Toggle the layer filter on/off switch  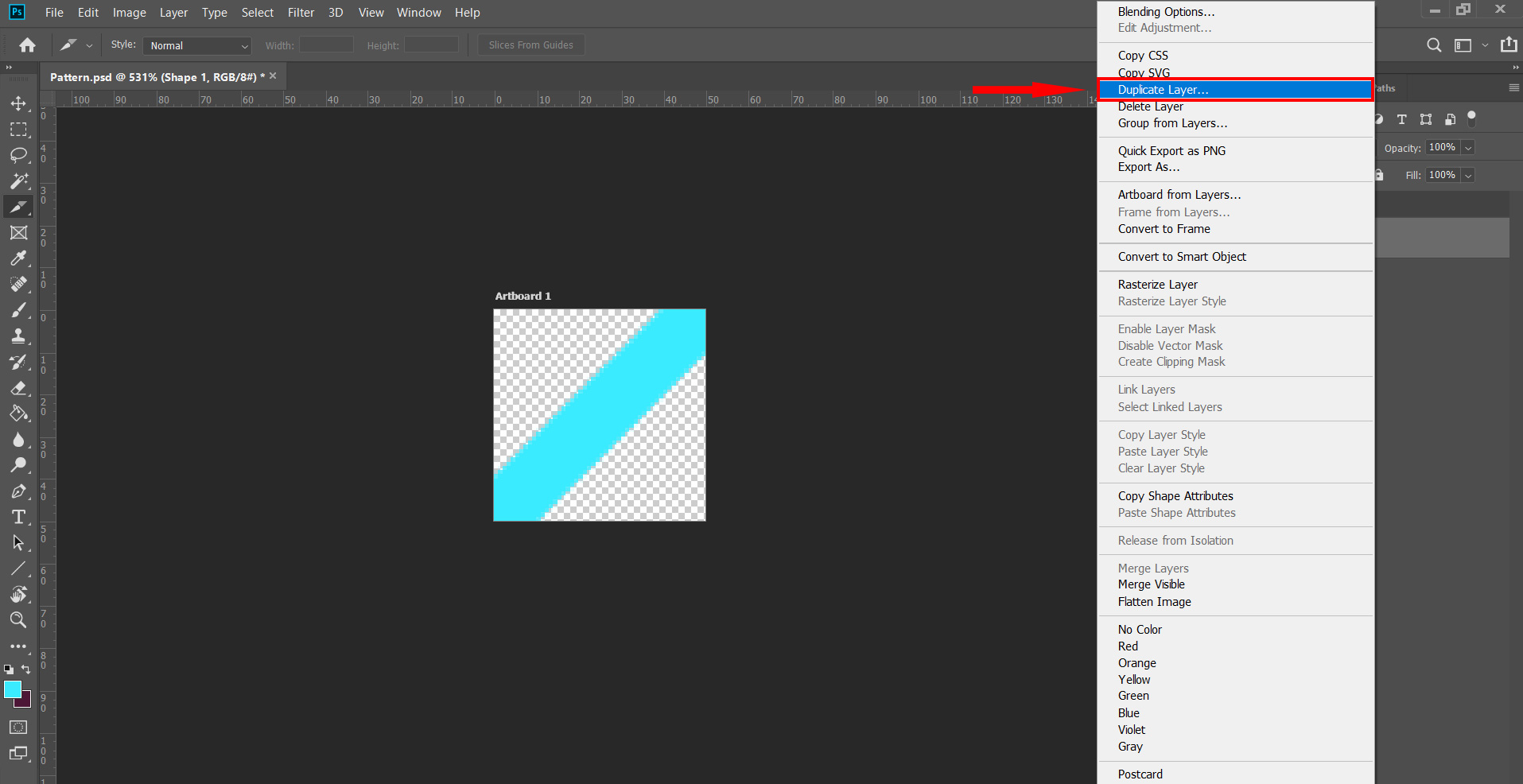click(x=1471, y=118)
